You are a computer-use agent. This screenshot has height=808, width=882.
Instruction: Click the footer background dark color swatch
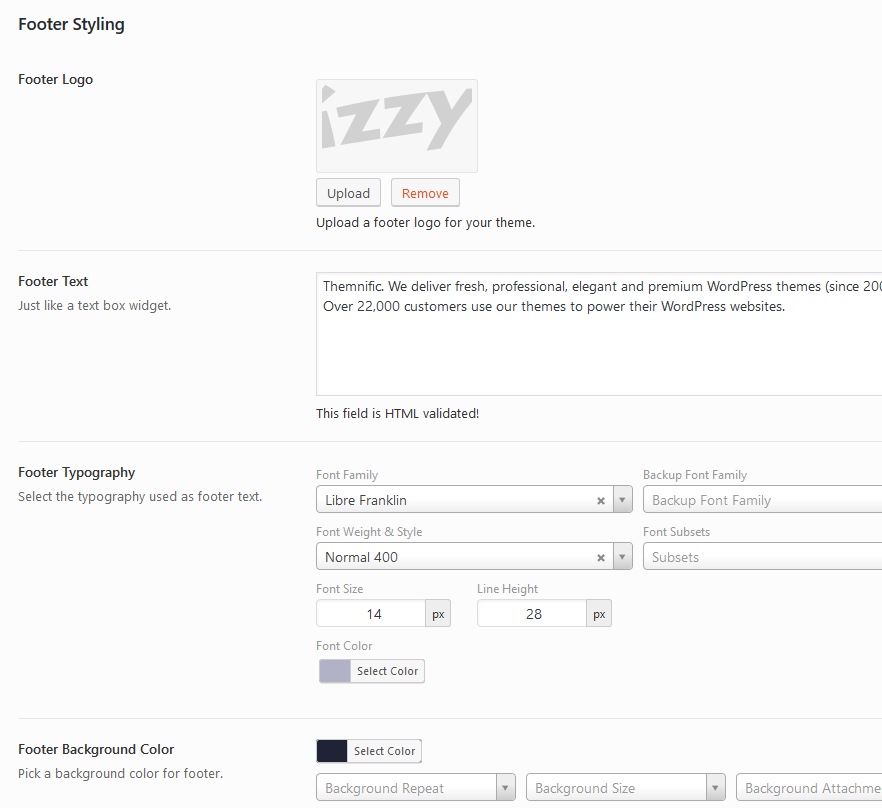[x=331, y=751]
